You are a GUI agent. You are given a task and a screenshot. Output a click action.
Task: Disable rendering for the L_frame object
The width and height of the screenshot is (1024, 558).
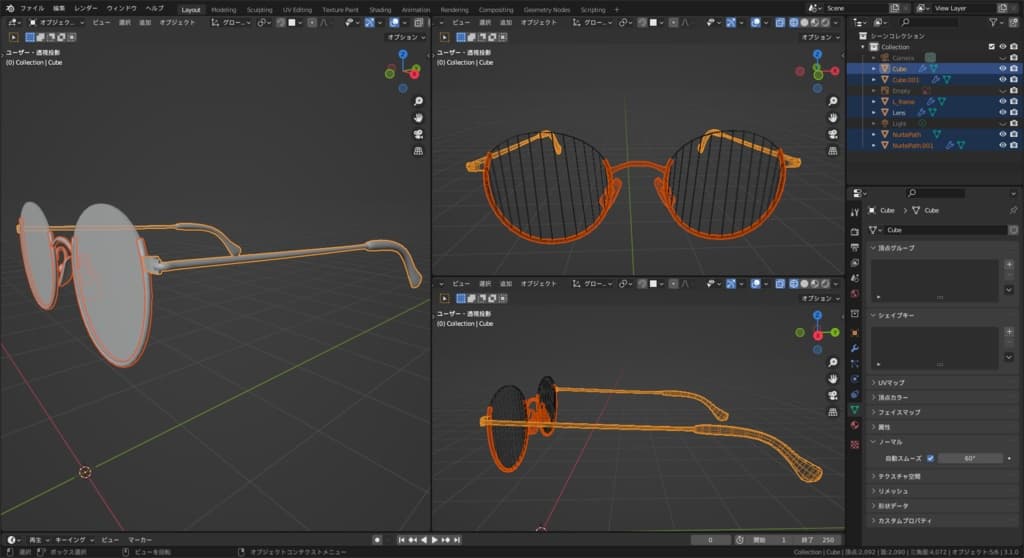tap(1015, 102)
